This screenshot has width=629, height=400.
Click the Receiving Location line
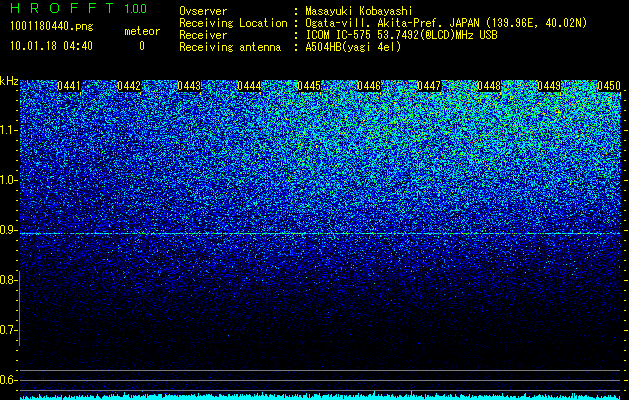tap(383, 23)
